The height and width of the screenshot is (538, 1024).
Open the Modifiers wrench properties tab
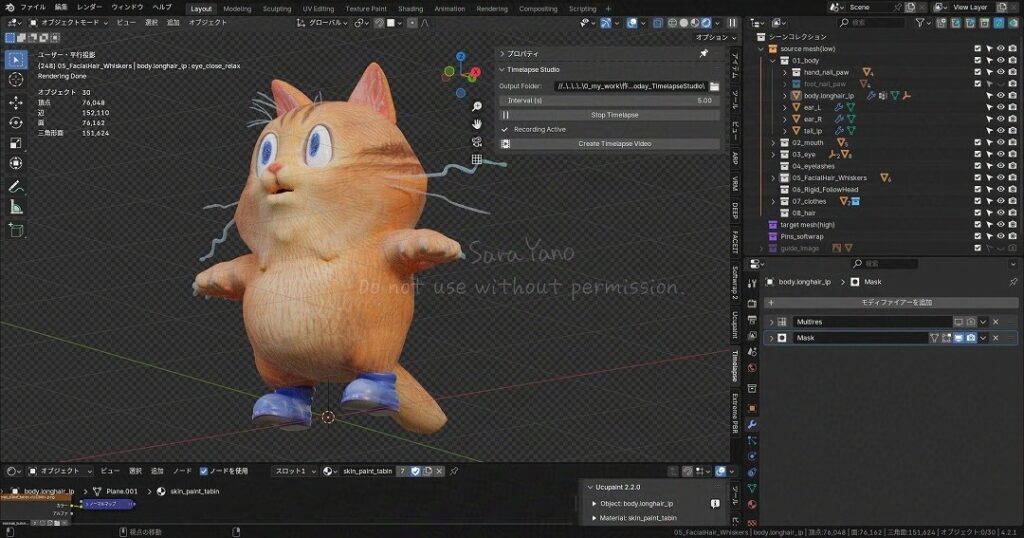coord(752,424)
